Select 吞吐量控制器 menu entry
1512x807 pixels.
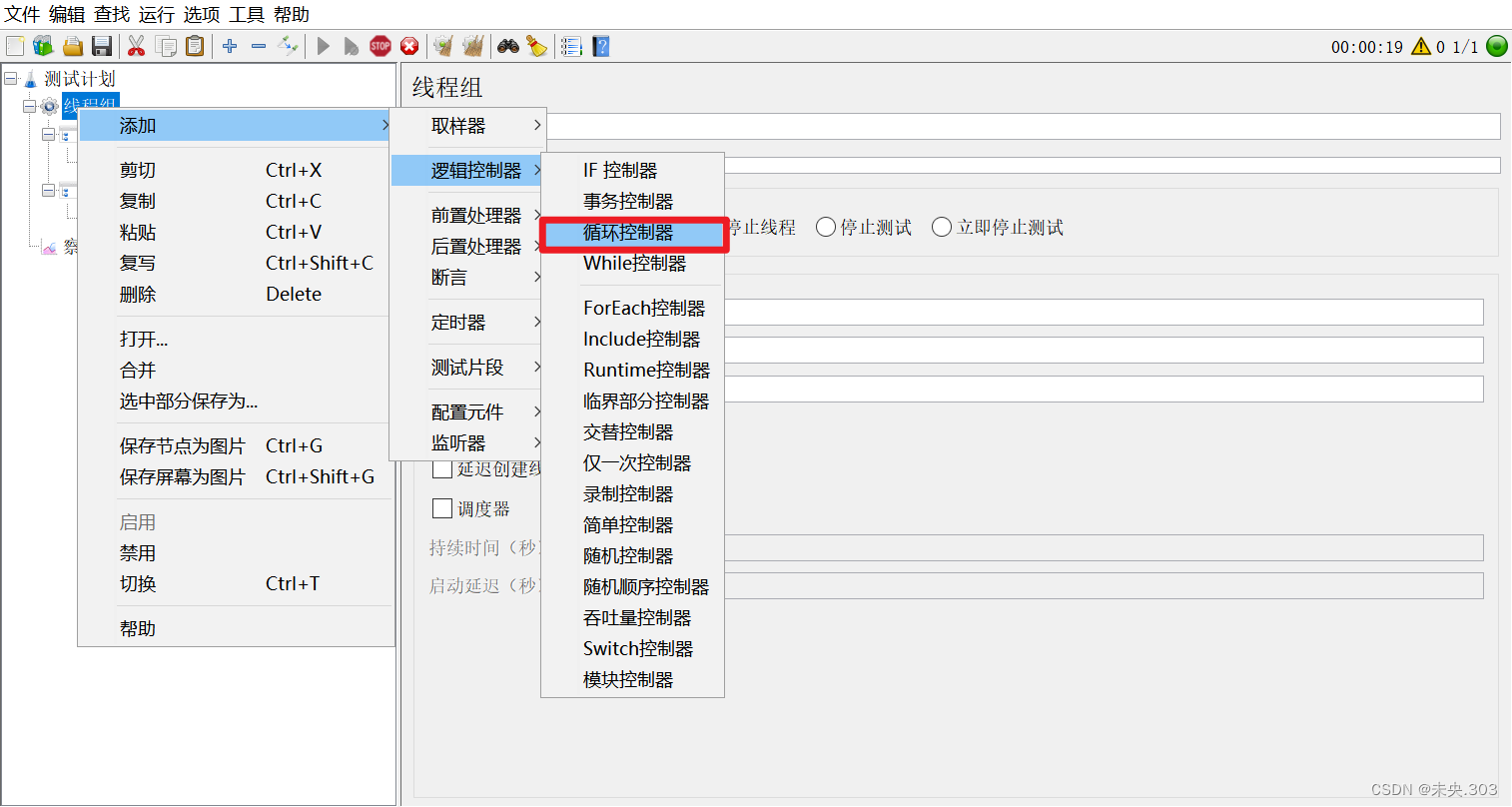click(633, 617)
